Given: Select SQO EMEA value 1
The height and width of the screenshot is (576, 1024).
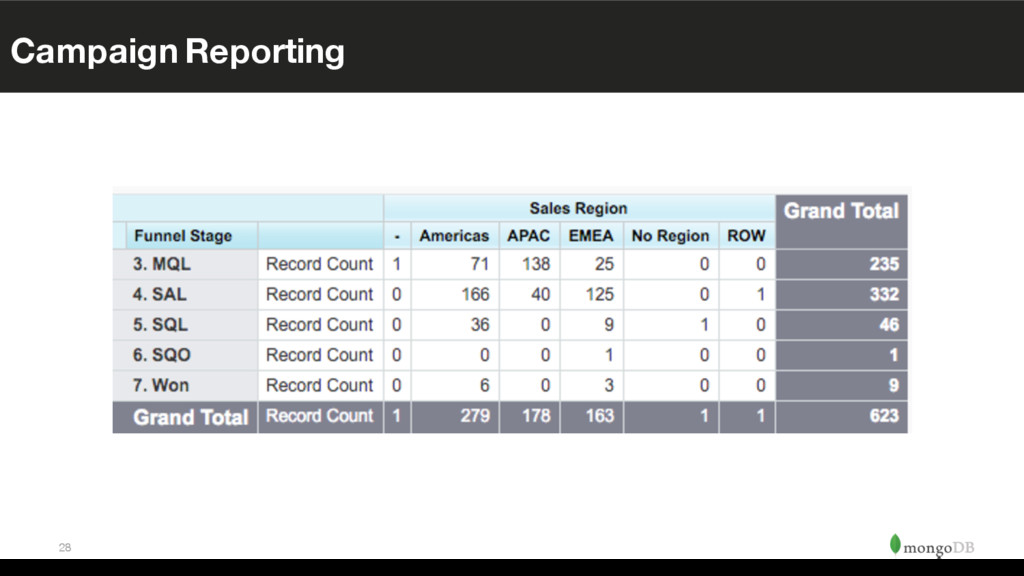Looking at the screenshot, I should (609, 355).
